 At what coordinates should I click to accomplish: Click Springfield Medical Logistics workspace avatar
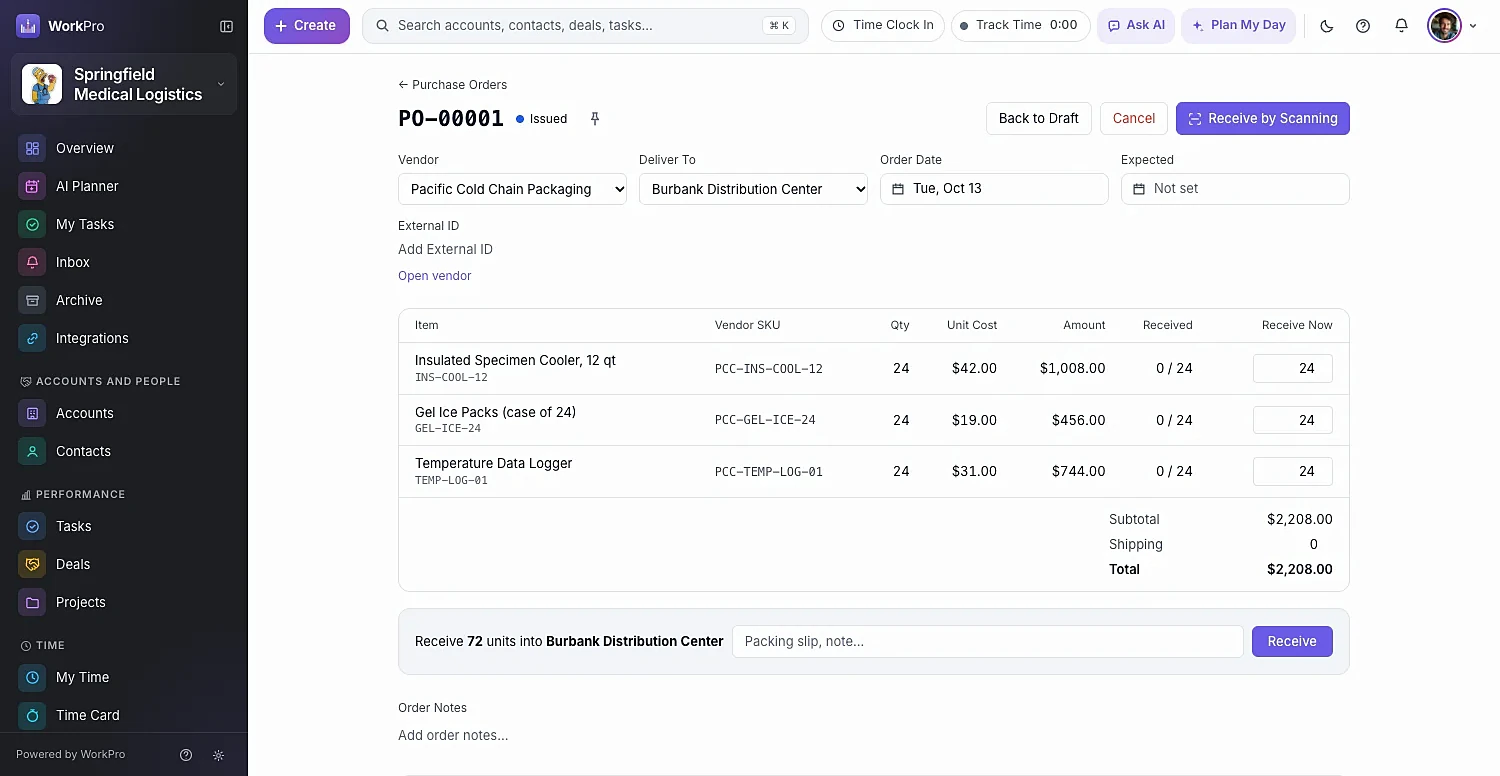coord(42,84)
